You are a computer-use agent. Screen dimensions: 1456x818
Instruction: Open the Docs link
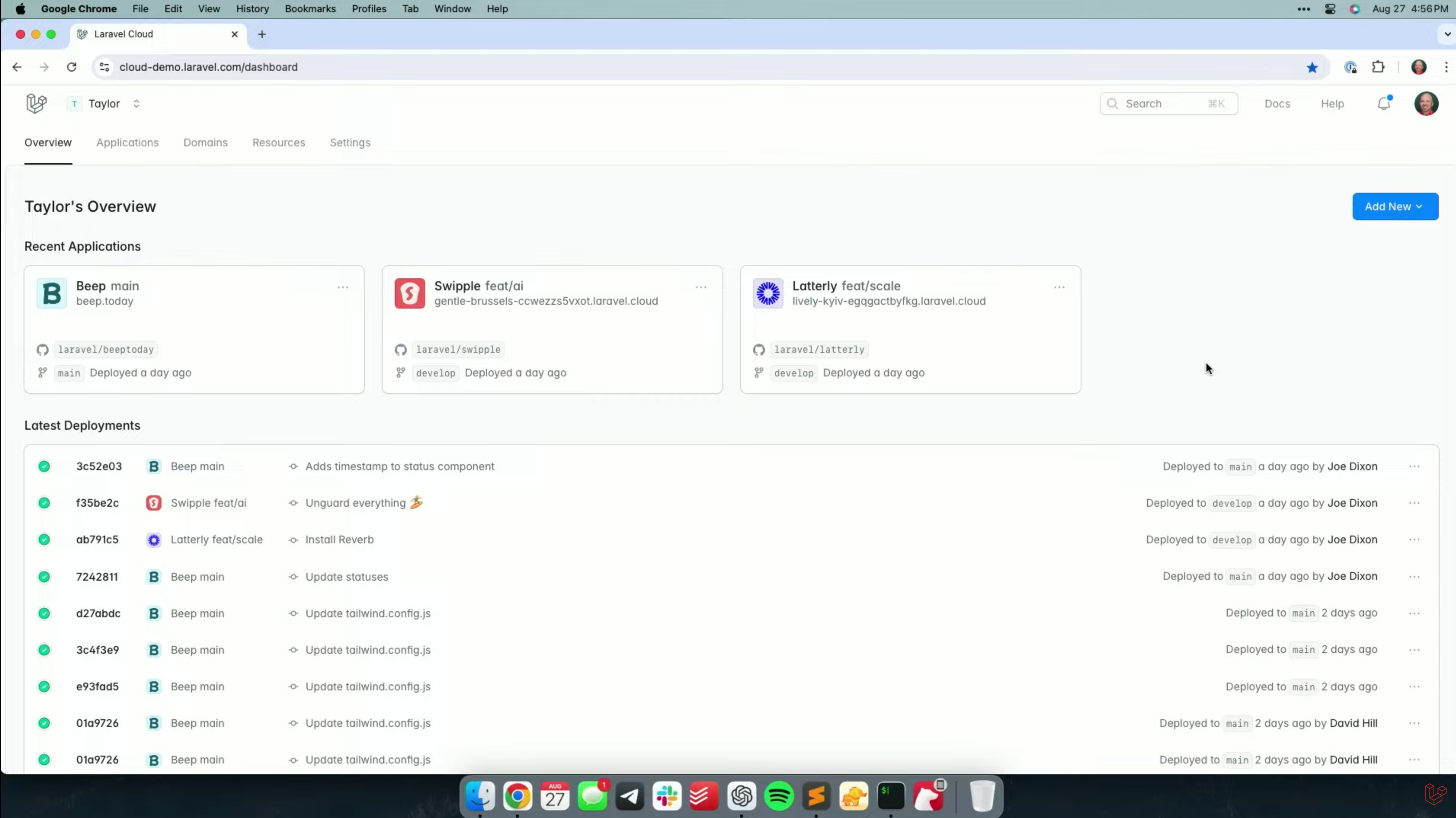(x=1277, y=104)
